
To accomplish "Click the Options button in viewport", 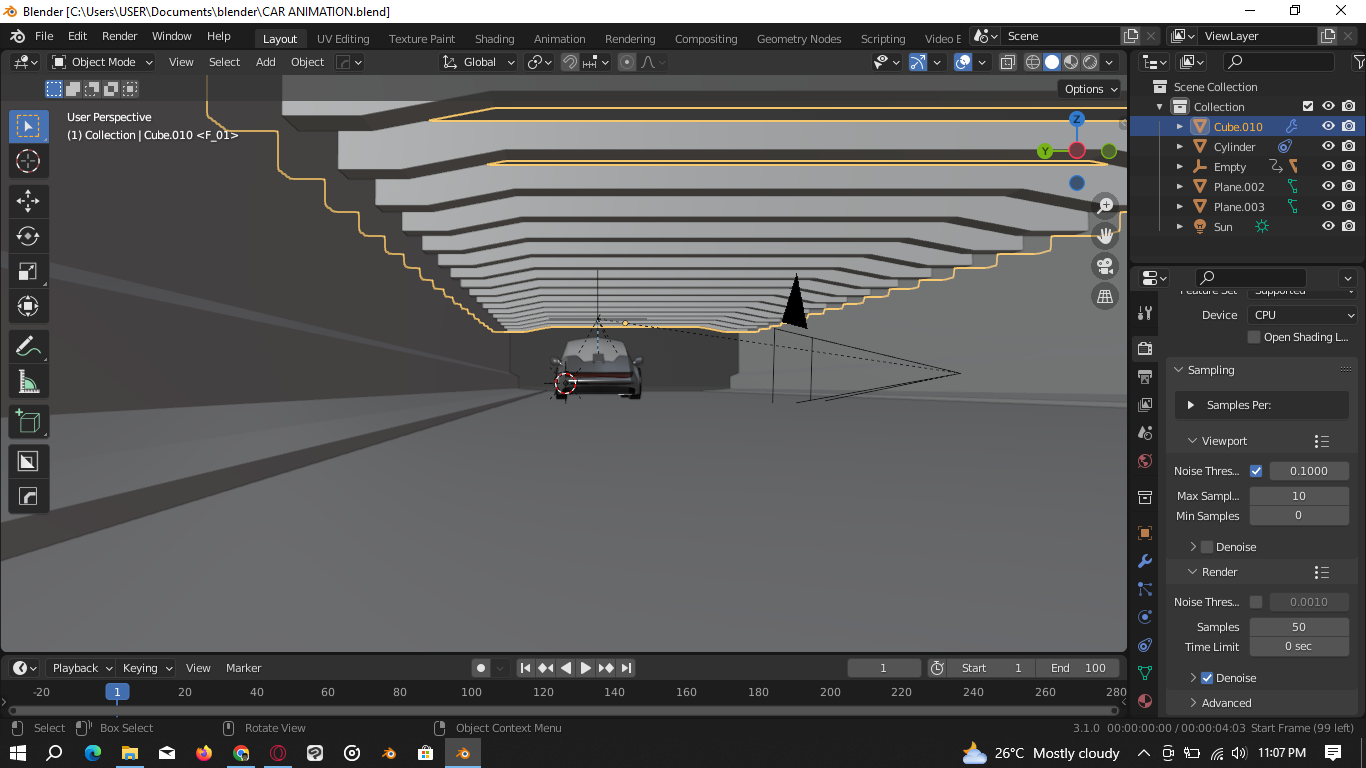I will [x=1091, y=89].
